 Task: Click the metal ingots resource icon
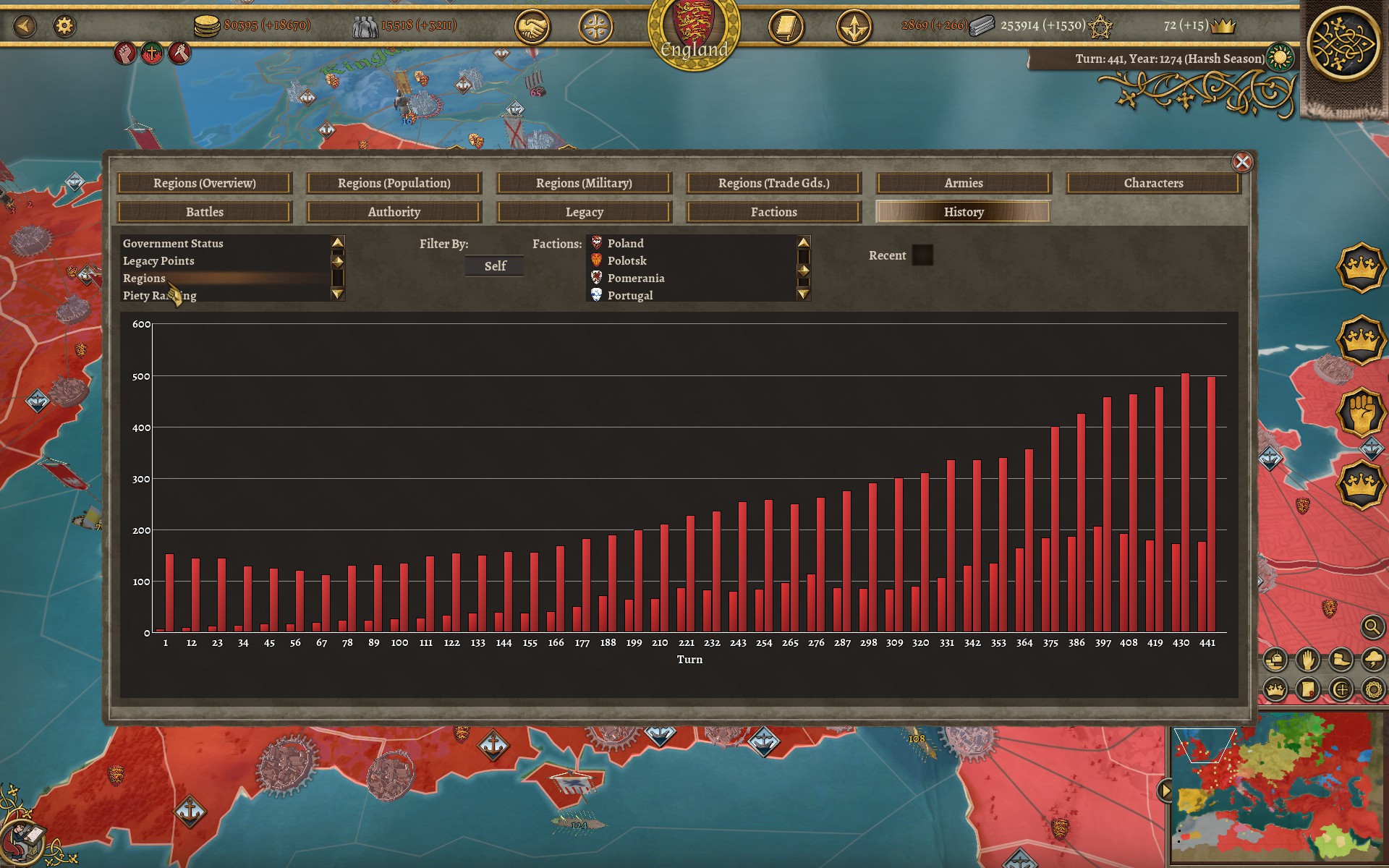[982, 26]
